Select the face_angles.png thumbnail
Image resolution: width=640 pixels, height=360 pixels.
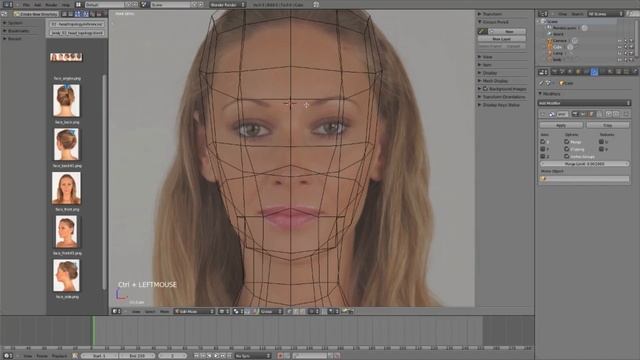point(66,57)
